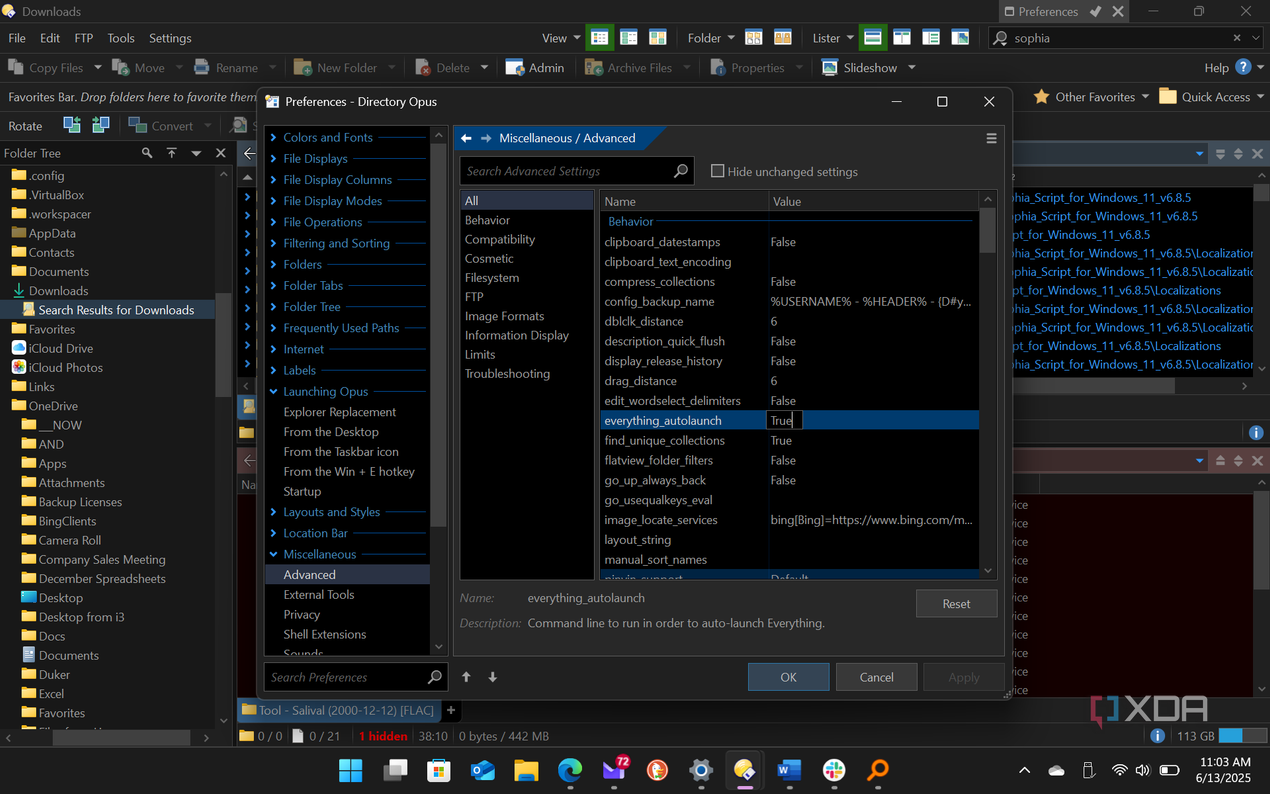Click the Reset button

coord(956,603)
